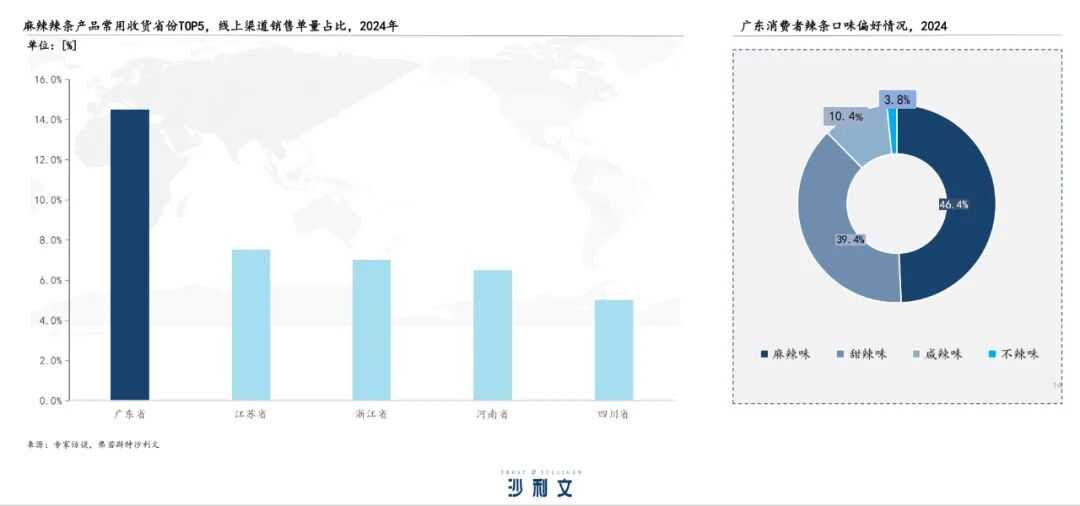This screenshot has height=506, width=1080.
Task: Click the 16.0% y-axis value
Action: (x=48, y=80)
